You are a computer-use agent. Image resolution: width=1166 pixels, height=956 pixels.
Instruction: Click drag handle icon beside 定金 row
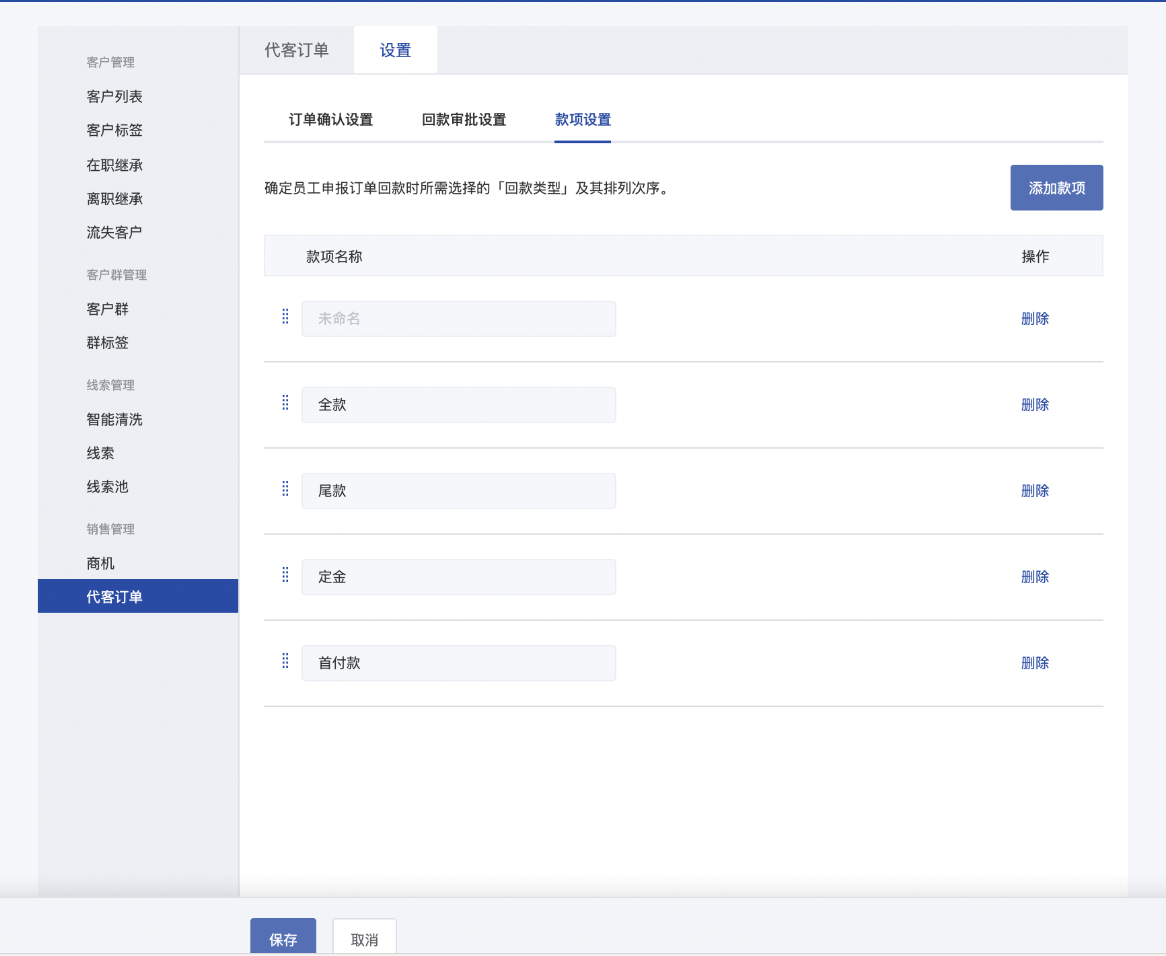tap(285, 575)
